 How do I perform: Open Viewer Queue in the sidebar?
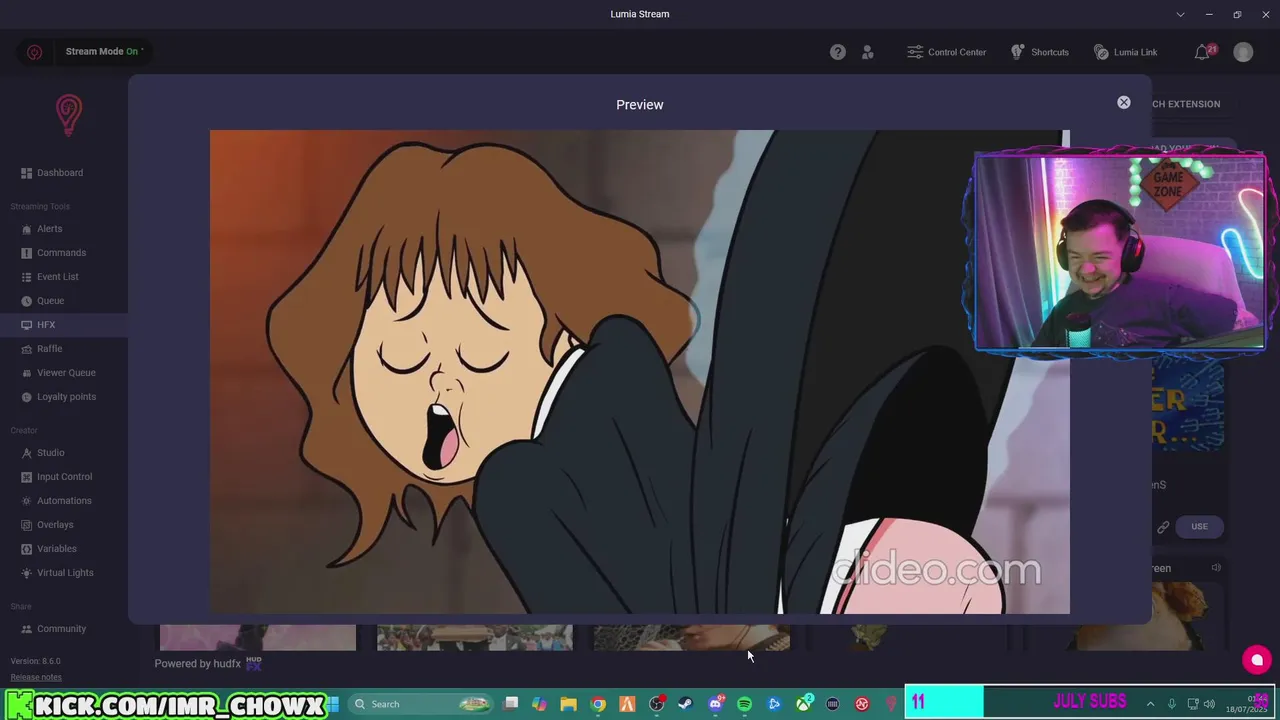pyautogui.click(x=66, y=373)
